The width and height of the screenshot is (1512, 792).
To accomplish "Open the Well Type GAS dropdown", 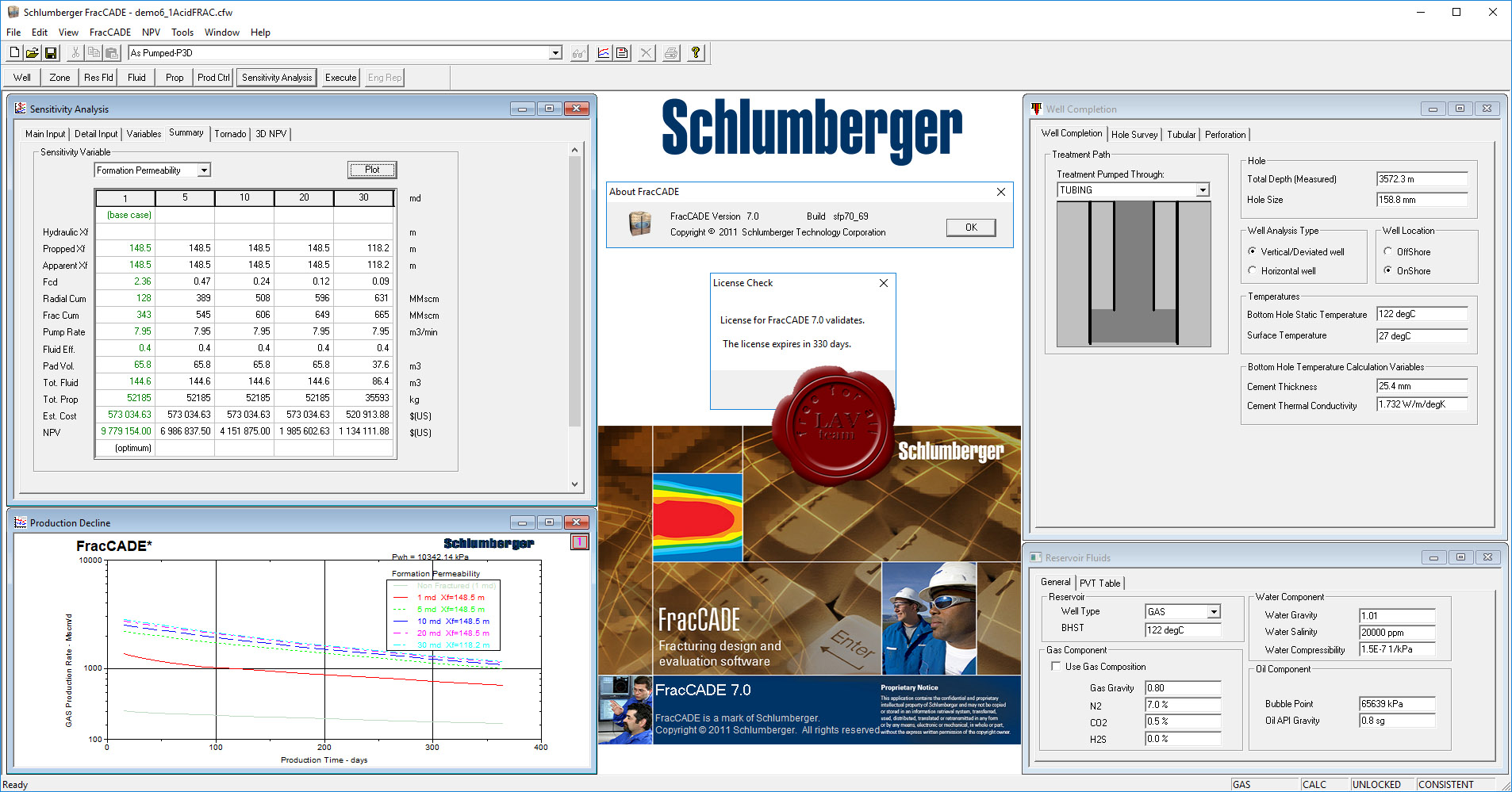I will [1214, 611].
